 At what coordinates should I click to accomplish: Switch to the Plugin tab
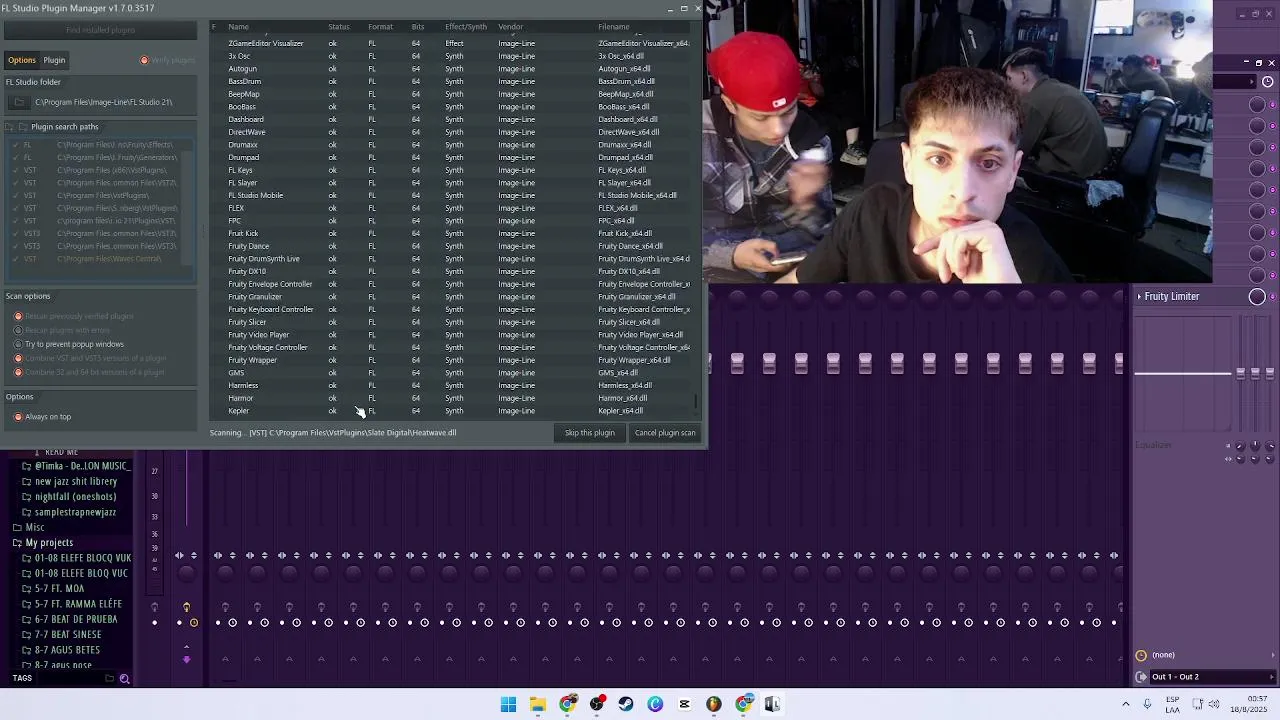(x=54, y=60)
